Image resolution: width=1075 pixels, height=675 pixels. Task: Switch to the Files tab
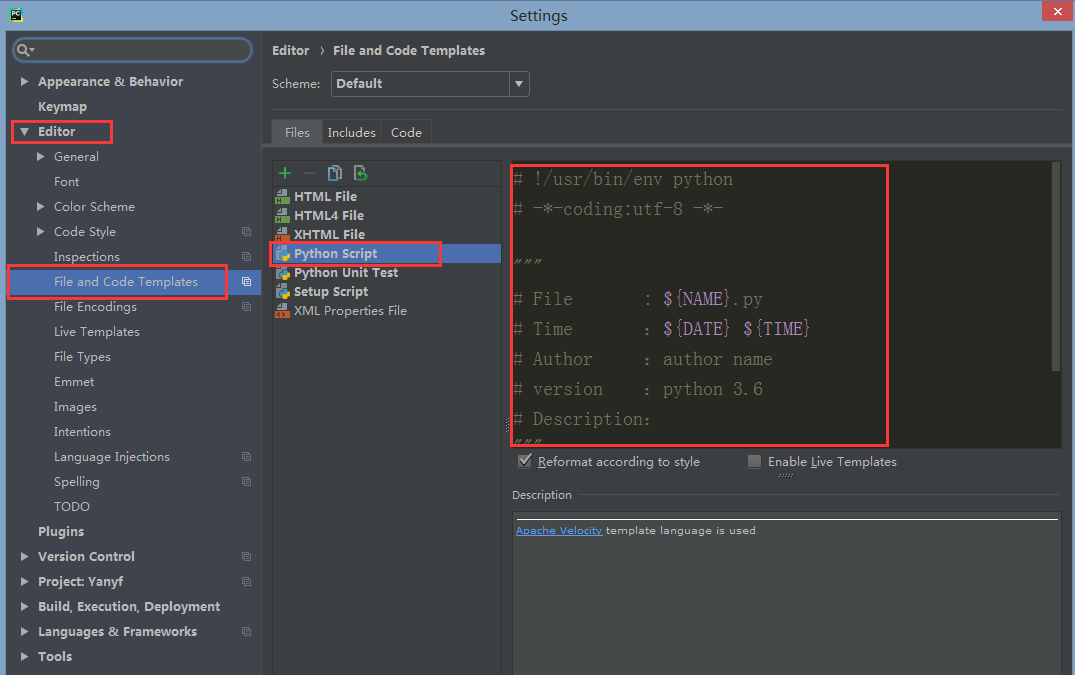tap(297, 132)
